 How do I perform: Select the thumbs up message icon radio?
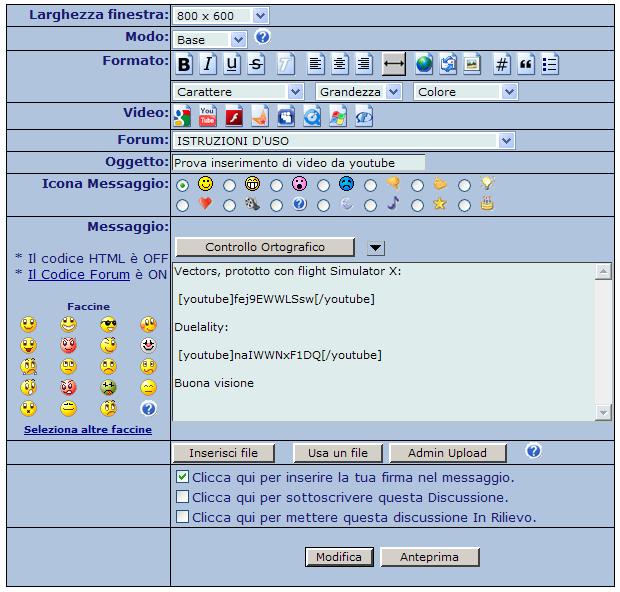tap(418, 185)
